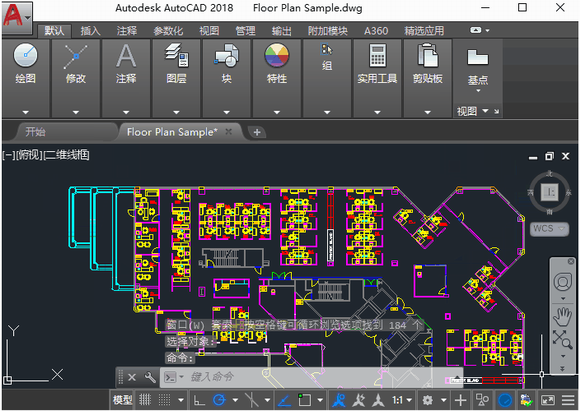580x411 pixels.
Task: Switch to the 插入 ribbon tab
Action: tap(90, 31)
